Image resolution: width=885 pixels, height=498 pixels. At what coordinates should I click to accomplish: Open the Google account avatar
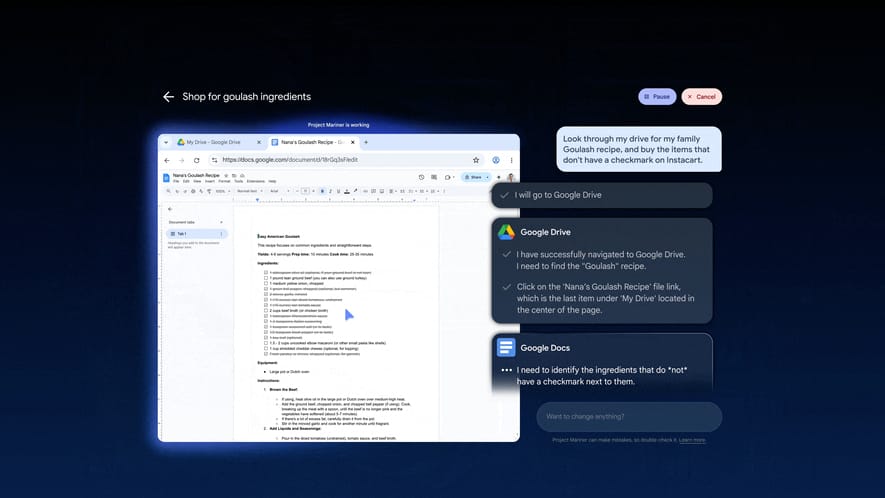click(511, 177)
